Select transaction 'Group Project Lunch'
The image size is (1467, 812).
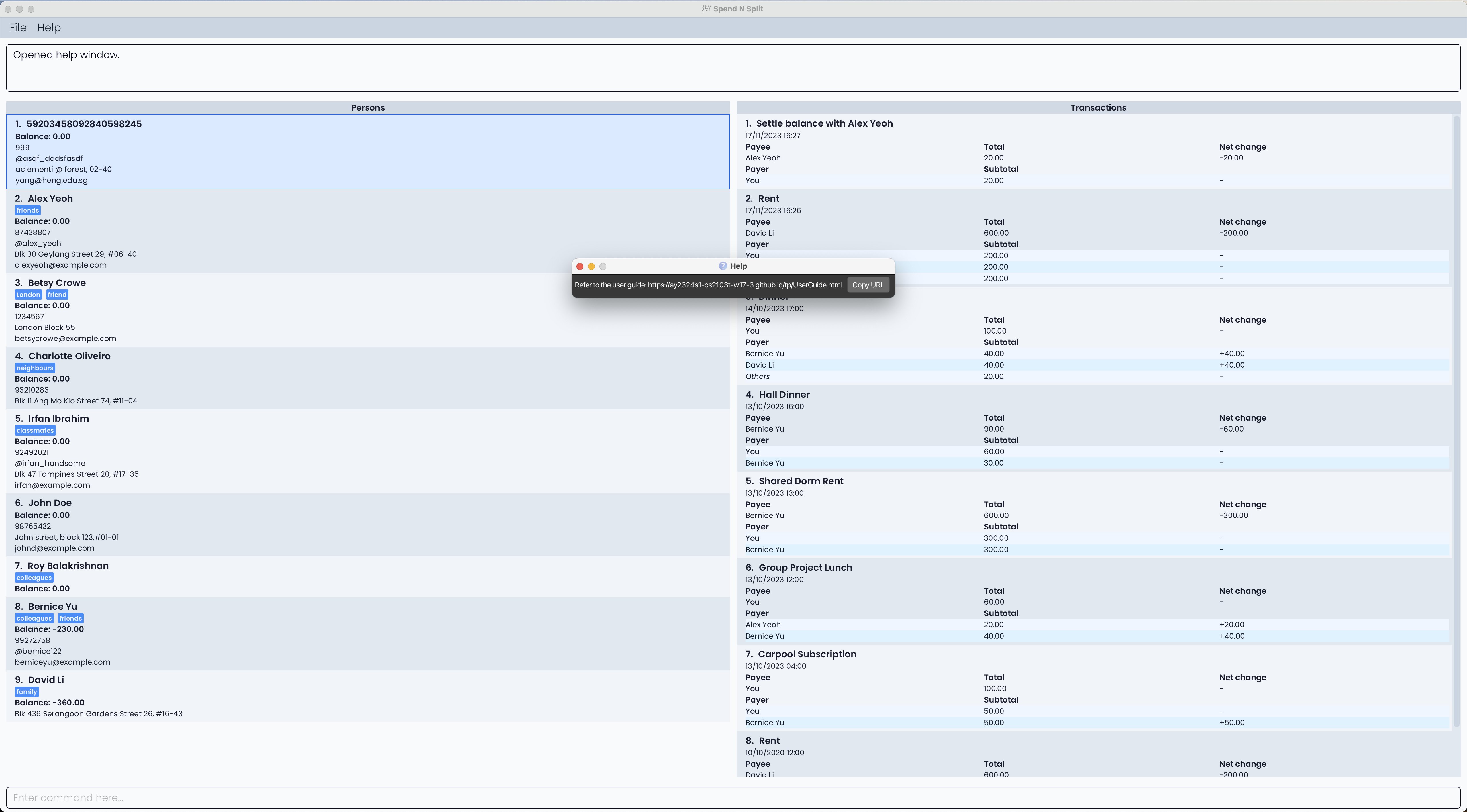coord(1094,601)
